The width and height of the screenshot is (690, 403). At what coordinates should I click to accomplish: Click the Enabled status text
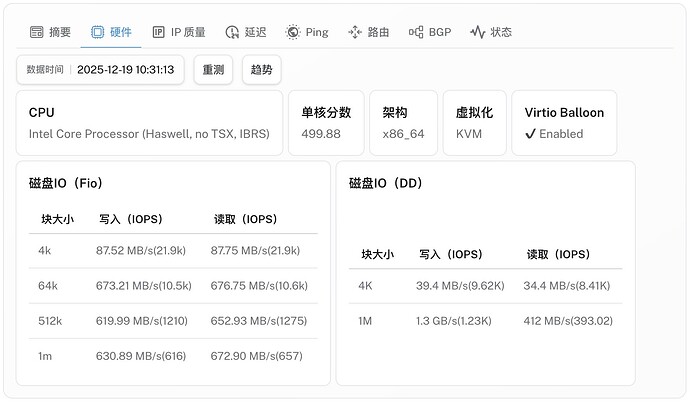tap(561, 134)
